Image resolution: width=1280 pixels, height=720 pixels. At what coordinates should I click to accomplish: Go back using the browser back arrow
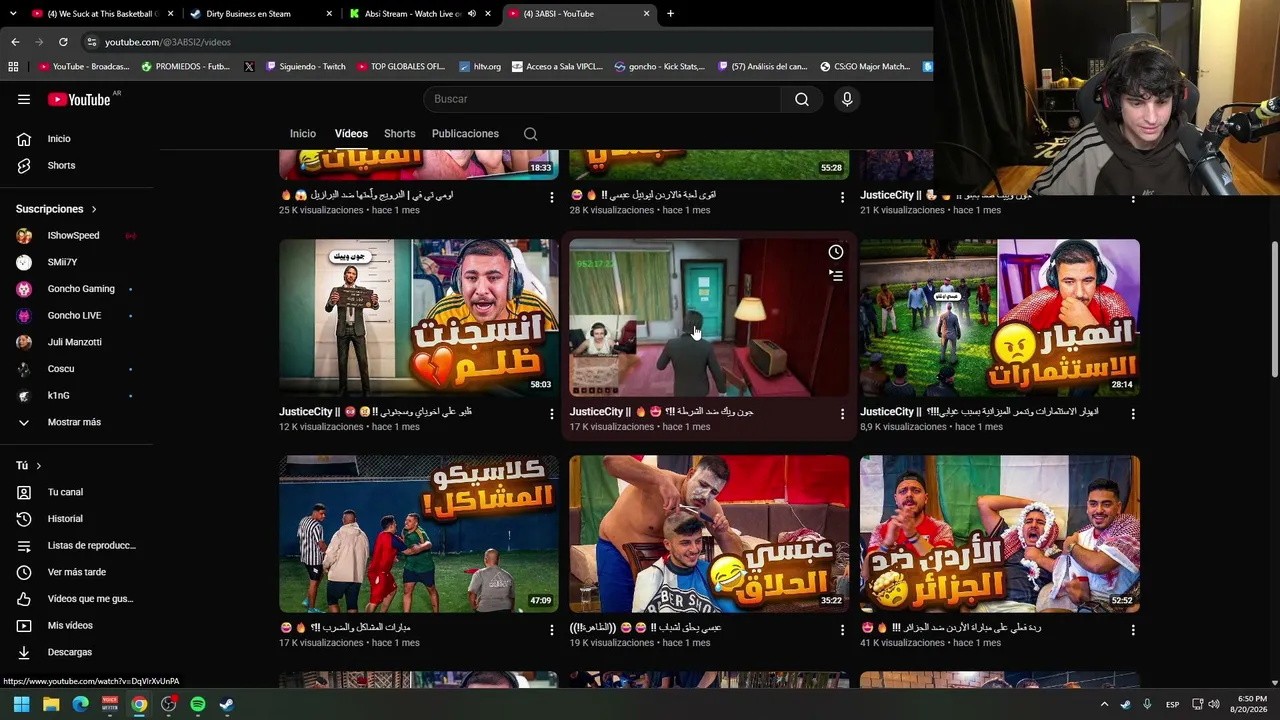pos(15,42)
